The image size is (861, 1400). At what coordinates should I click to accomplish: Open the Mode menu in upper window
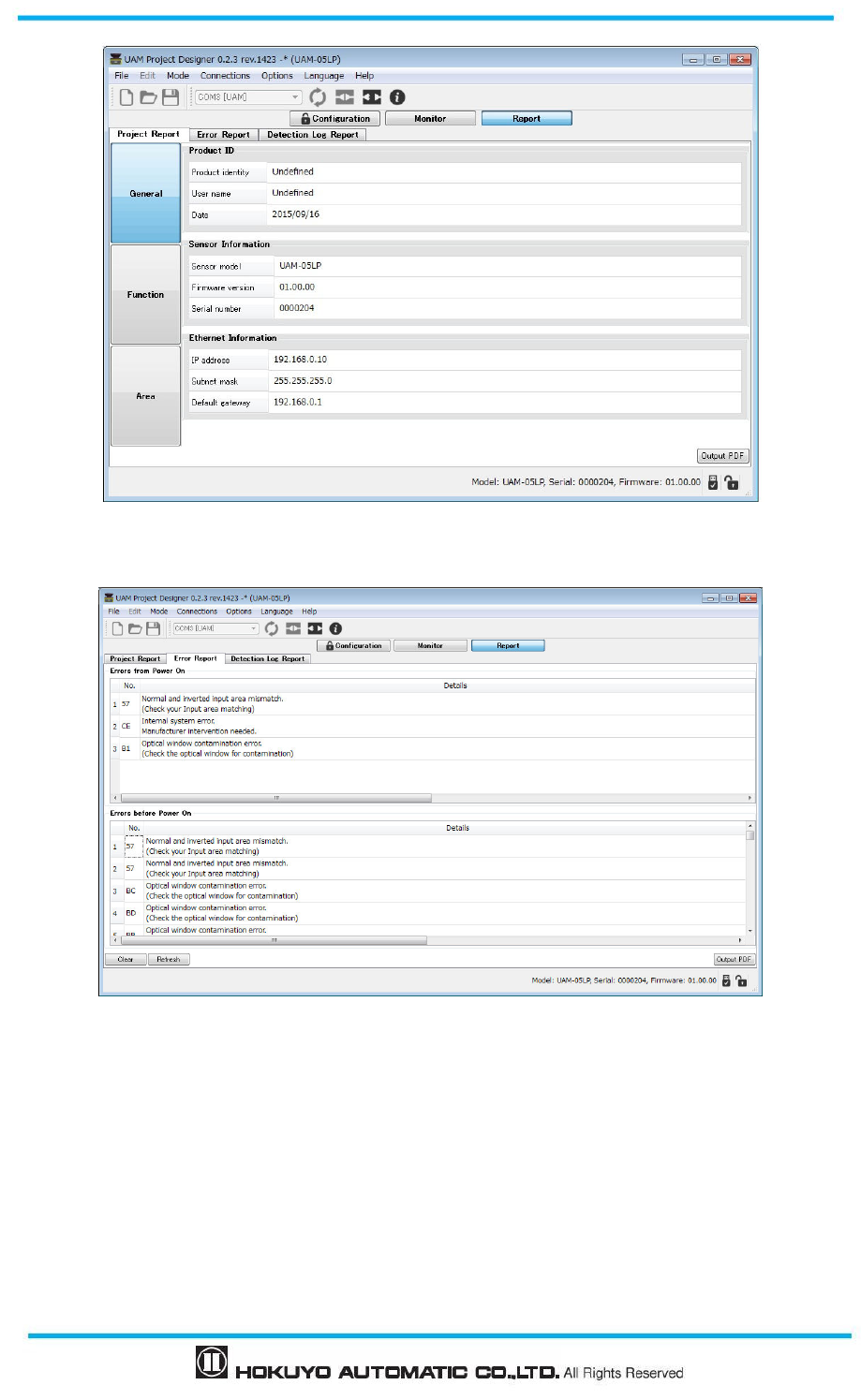[x=178, y=76]
